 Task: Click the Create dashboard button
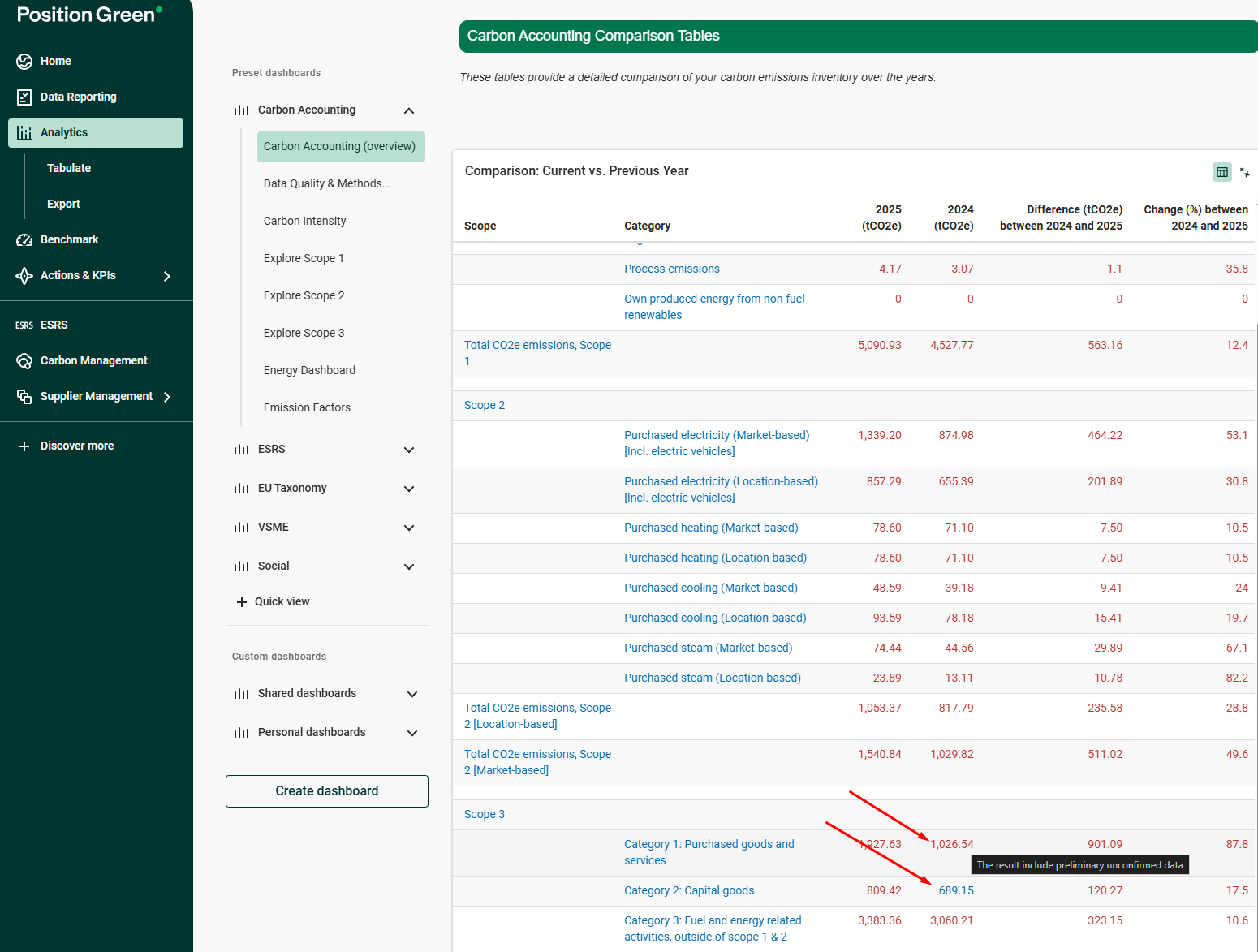click(x=327, y=791)
